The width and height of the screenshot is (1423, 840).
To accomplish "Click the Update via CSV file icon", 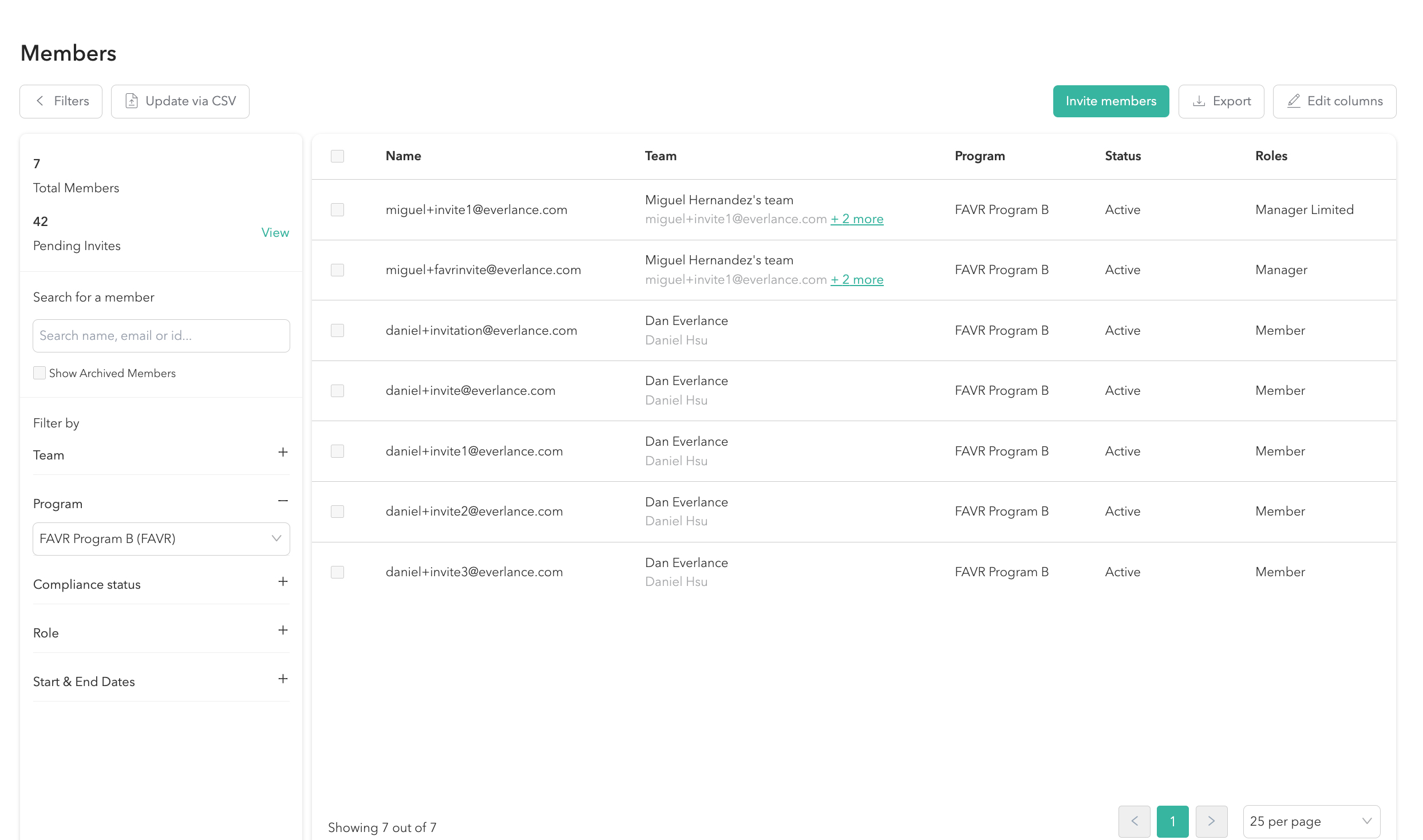I will click(132, 101).
